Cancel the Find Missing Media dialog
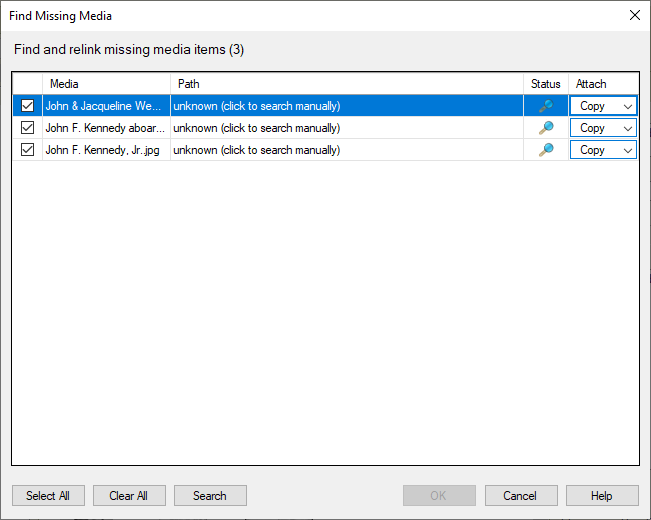 coord(521,495)
